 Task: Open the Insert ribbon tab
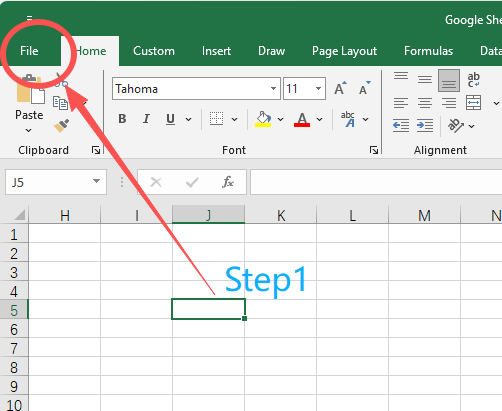pyautogui.click(x=216, y=51)
